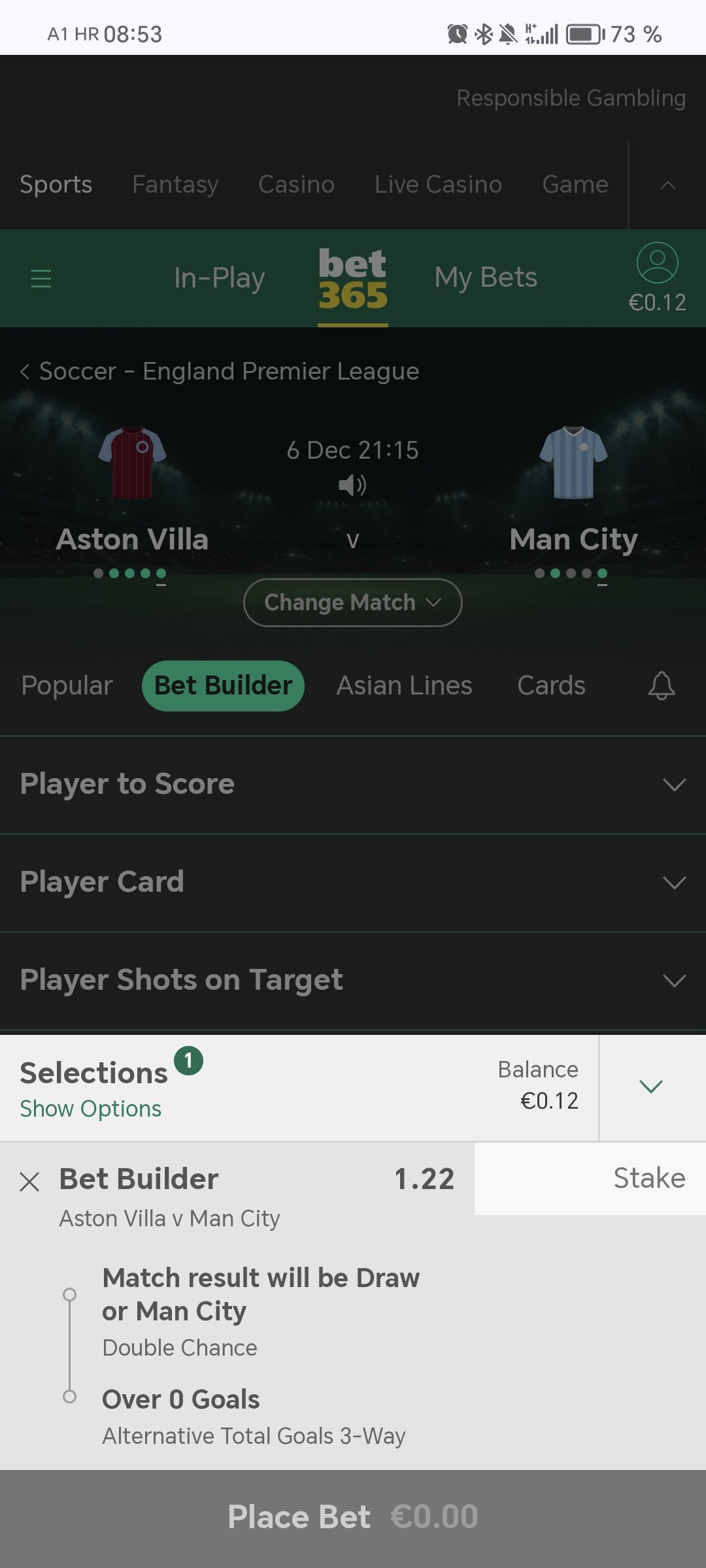This screenshot has height=1568, width=706.
Task: Tap the account profile icon
Action: click(x=657, y=263)
